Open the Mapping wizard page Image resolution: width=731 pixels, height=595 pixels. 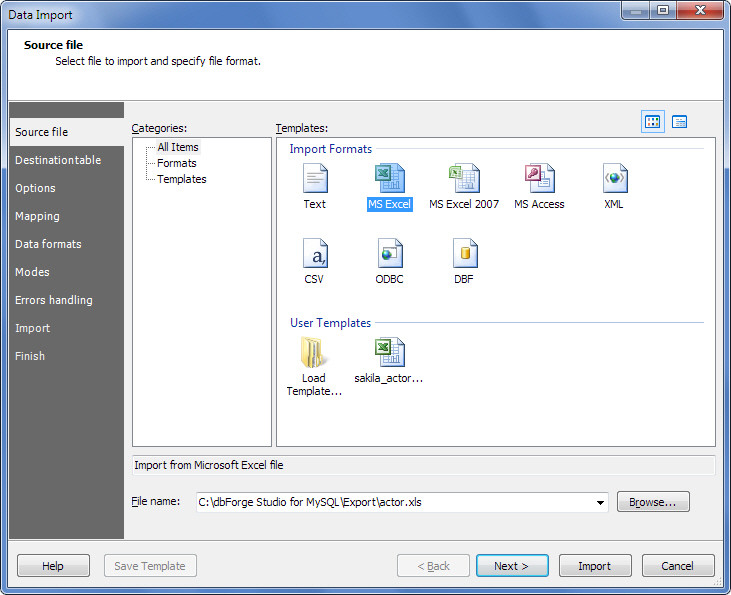[x=67, y=216]
